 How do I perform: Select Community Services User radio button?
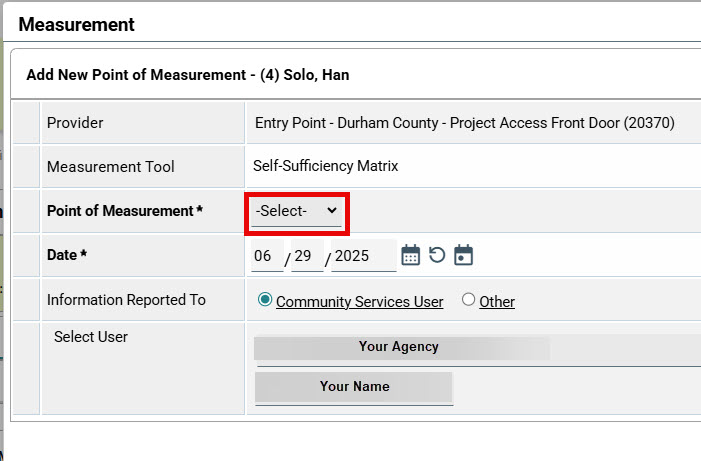(265, 300)
